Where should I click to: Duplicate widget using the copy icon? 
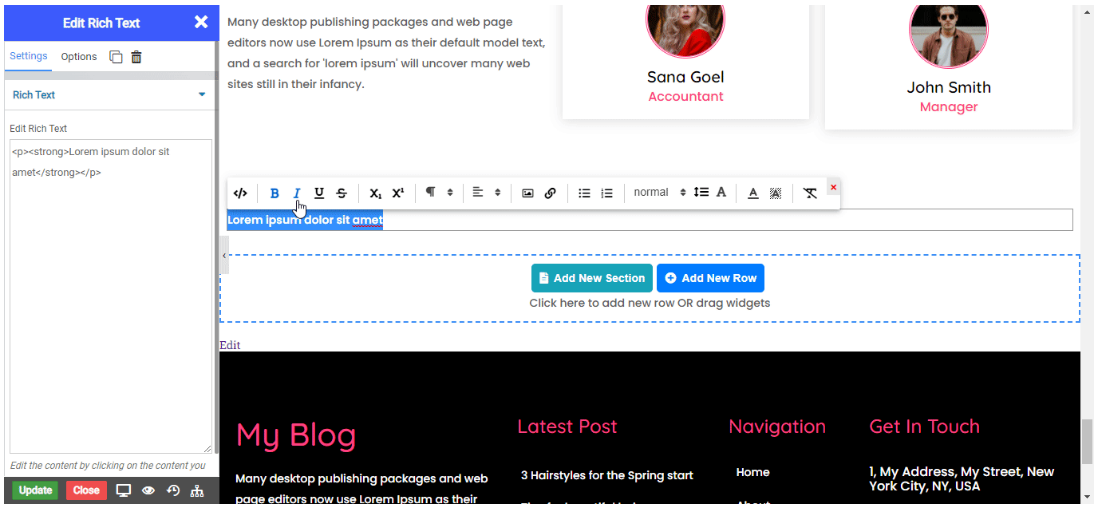[116, 57]
